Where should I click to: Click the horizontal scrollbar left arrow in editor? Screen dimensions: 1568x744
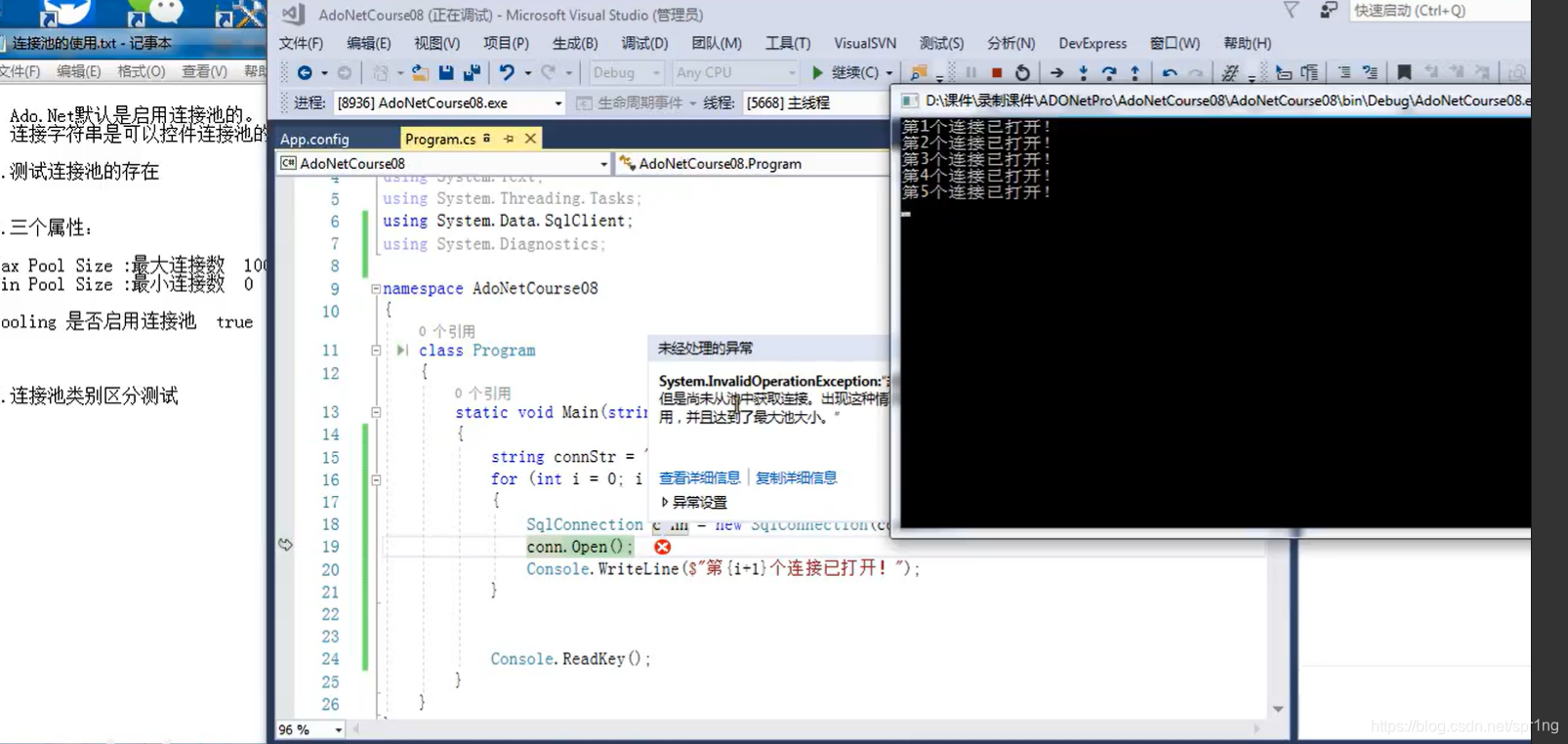[356, 728]
